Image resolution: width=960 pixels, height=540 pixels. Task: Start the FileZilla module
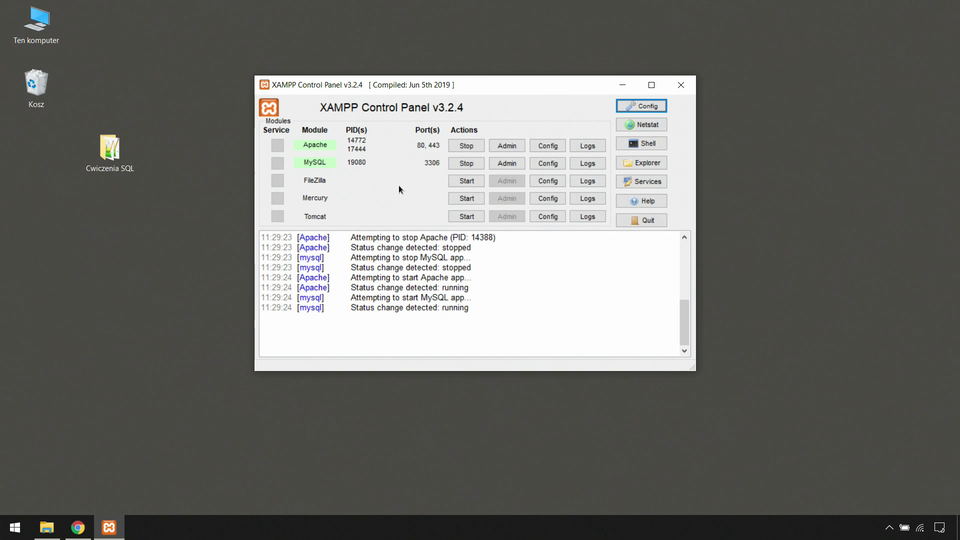click(x=466, y=181)
